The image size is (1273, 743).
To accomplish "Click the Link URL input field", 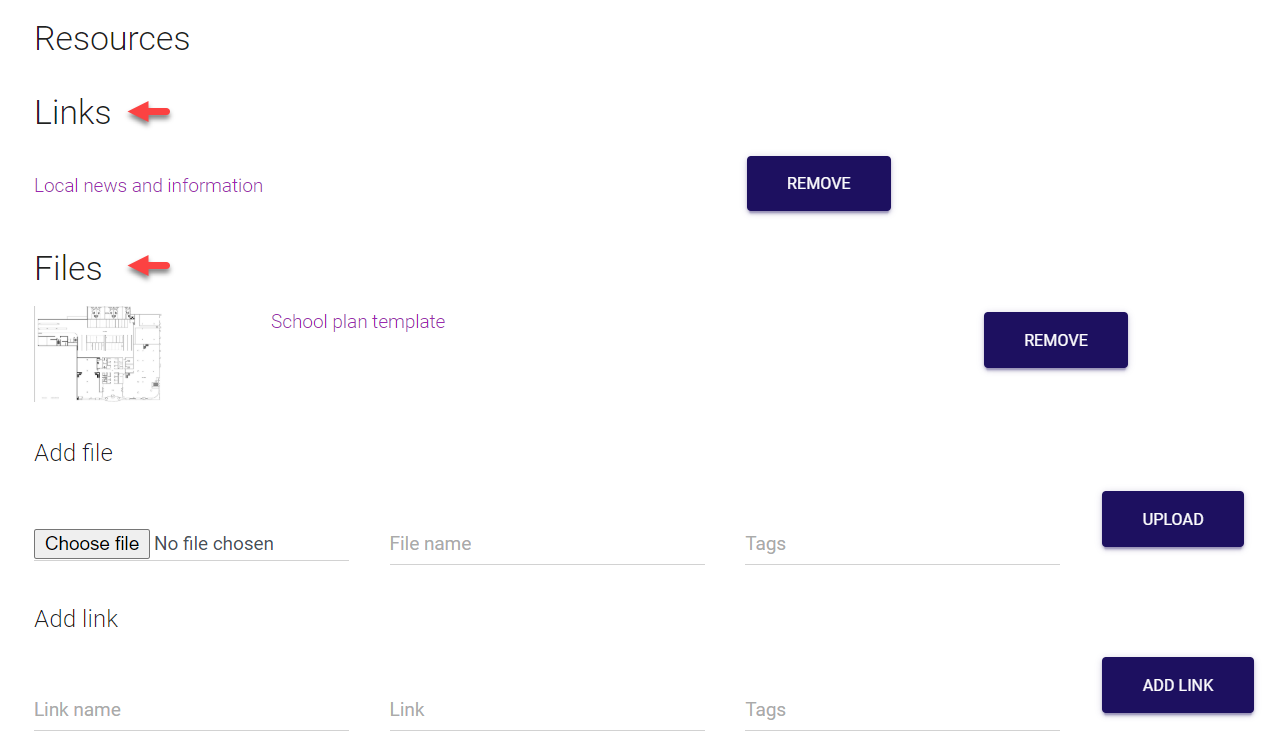I will [546, 710].
